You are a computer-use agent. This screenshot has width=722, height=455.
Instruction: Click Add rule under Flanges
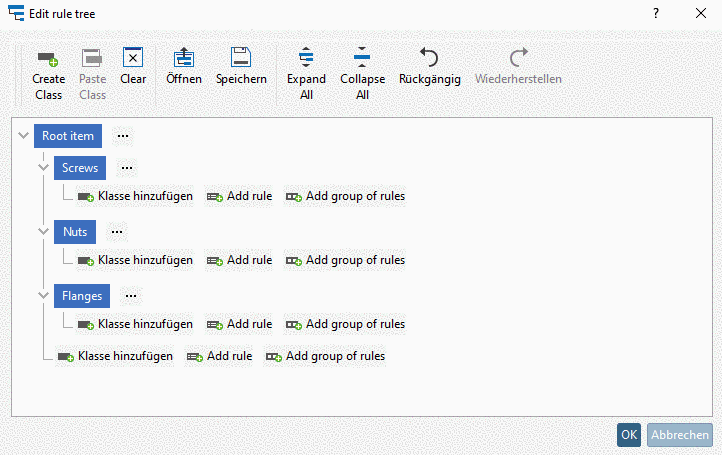point(239,324)
